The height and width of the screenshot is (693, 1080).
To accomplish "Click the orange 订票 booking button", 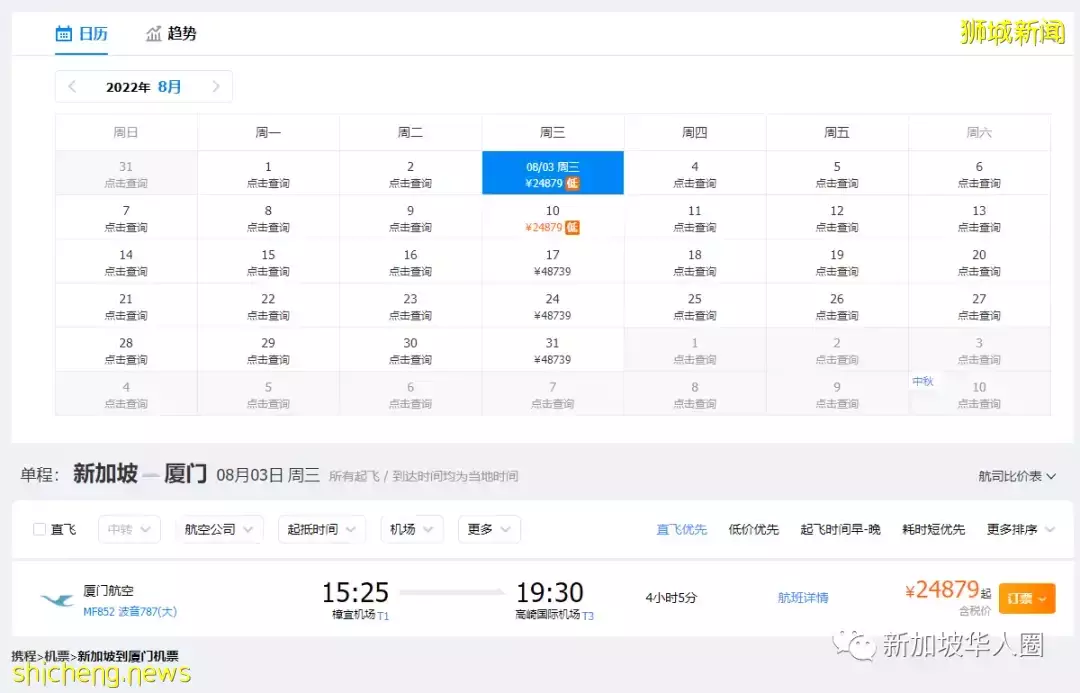I will [1027, 598].
